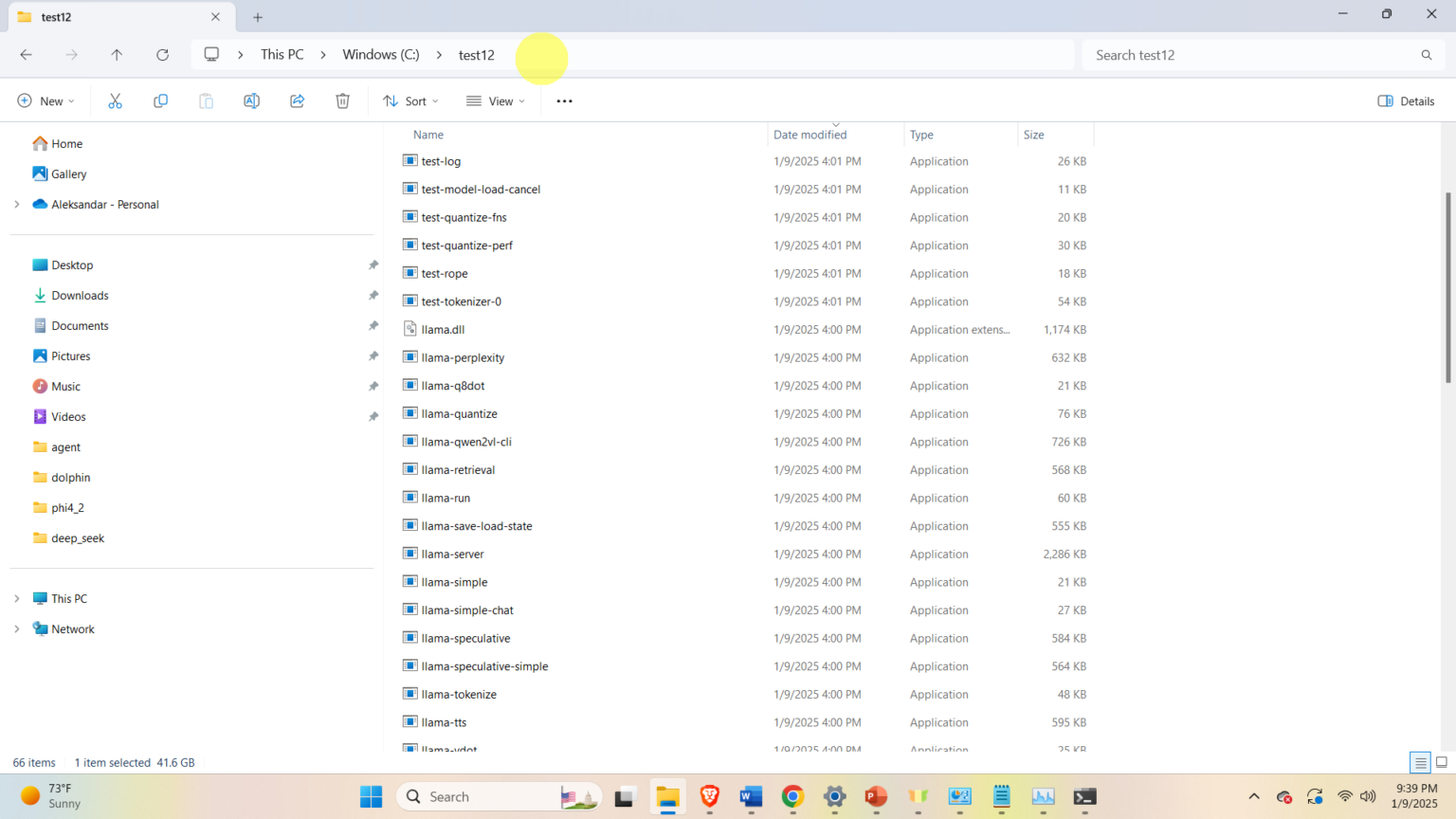Click chevron after Windows (C:) breadcrumb
The image size is (1456, 819).
point(439,55)
